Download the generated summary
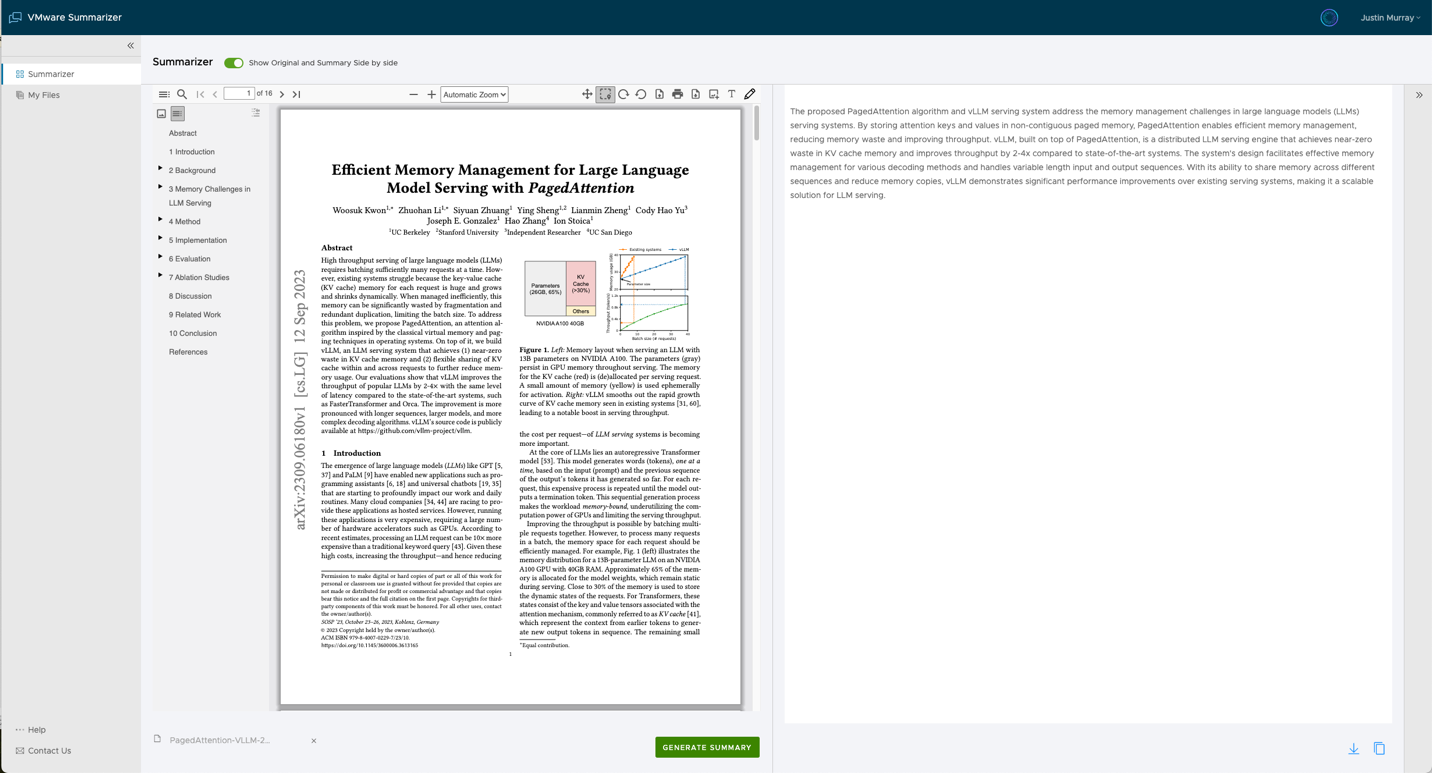The width and height of the screenshot is (1432, 773). (1353, 747)
